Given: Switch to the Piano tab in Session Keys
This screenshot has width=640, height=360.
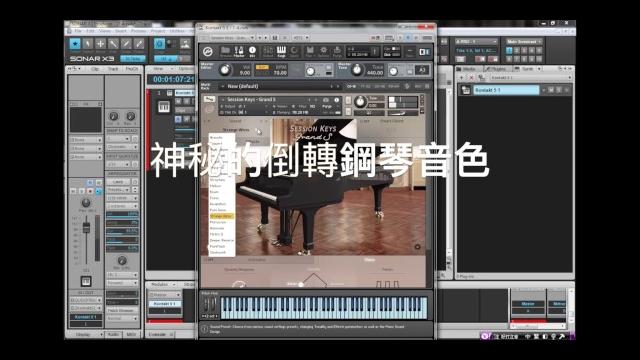Looking at the screenshot, I should tap(369, 260).
